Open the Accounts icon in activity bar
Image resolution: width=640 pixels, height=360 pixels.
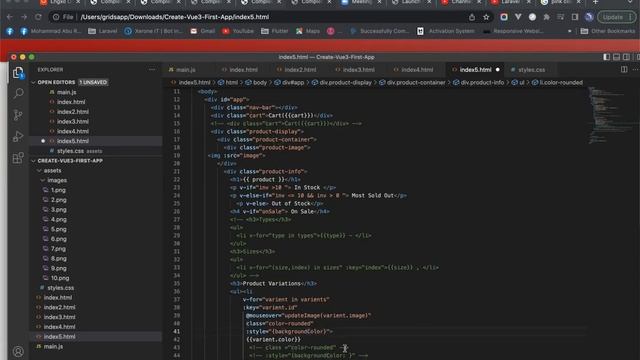coord(18,351)
